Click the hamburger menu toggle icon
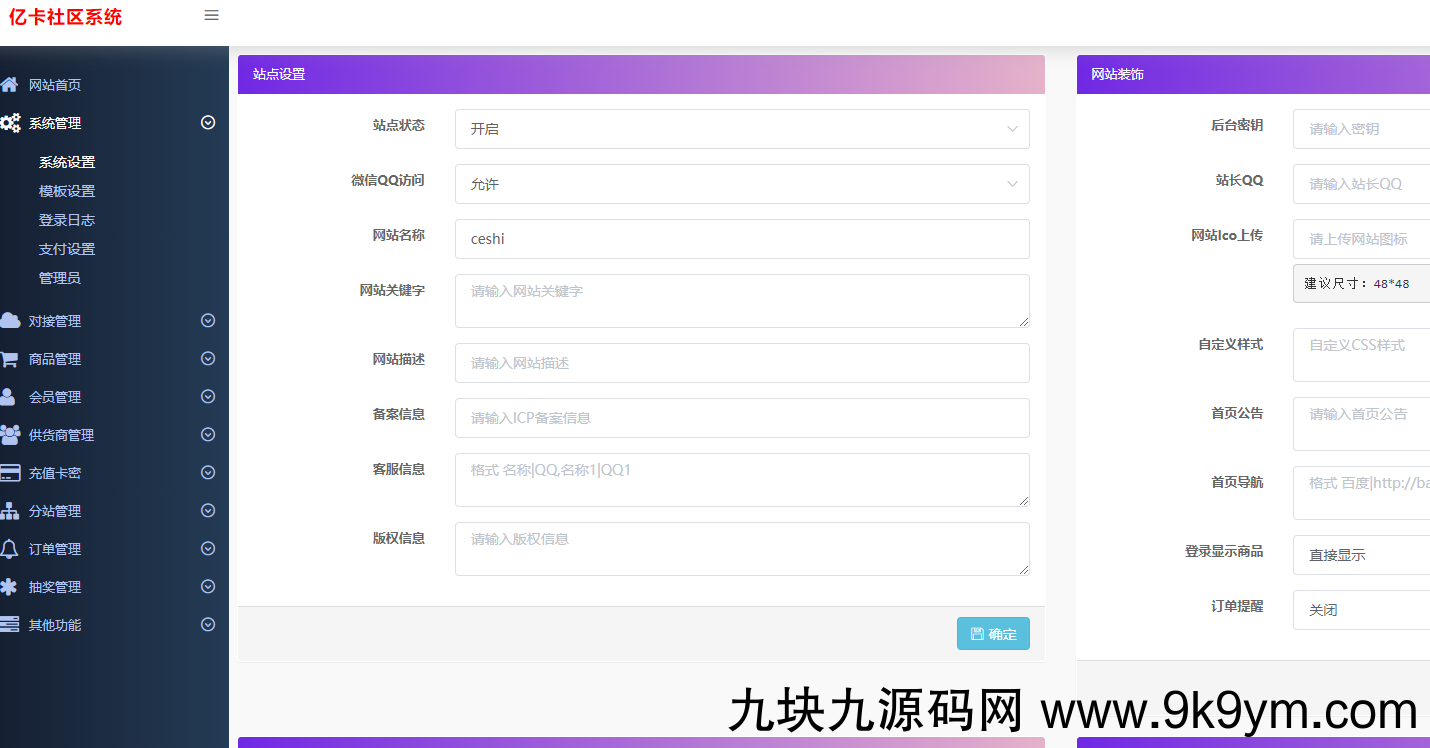Screen dimensions: 1430x748 pyautogui.click(x=211, y=16)
